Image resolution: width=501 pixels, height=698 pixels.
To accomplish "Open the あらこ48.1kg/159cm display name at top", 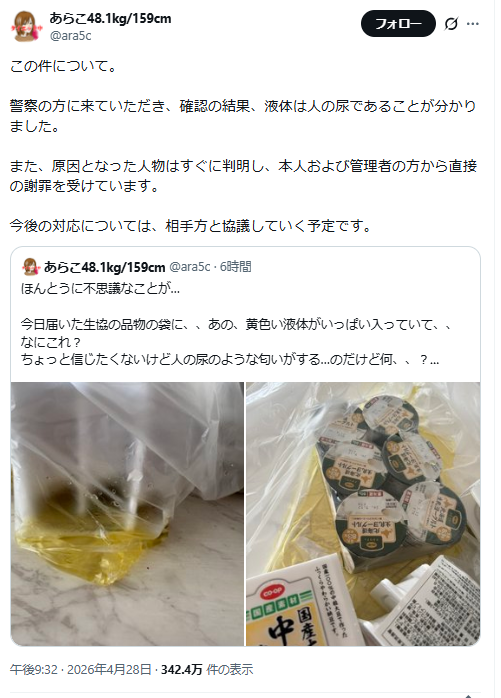I will (110, 18).
